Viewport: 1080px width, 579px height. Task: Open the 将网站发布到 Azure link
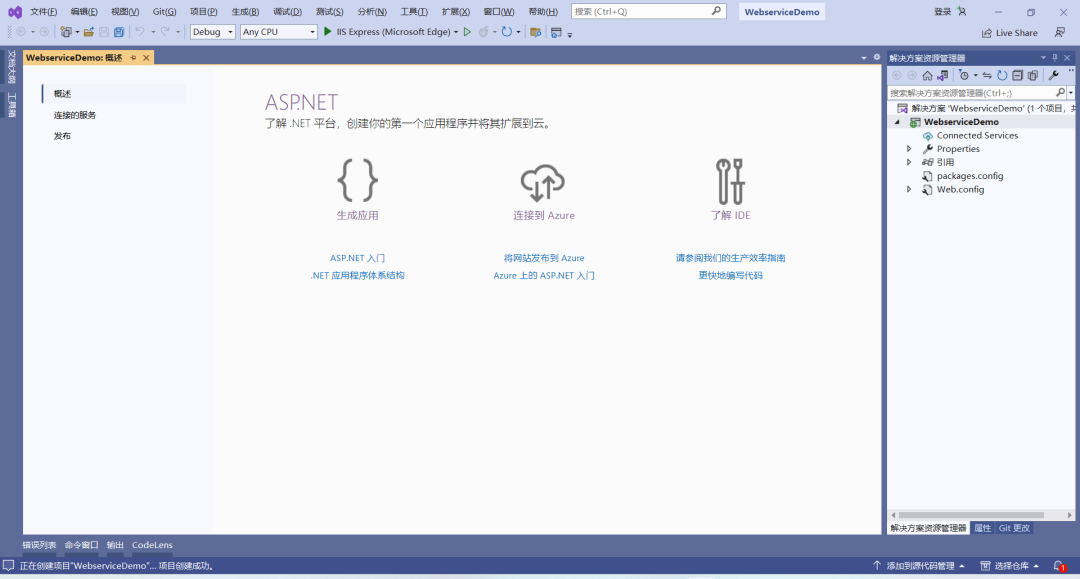[x=544, y=258]
